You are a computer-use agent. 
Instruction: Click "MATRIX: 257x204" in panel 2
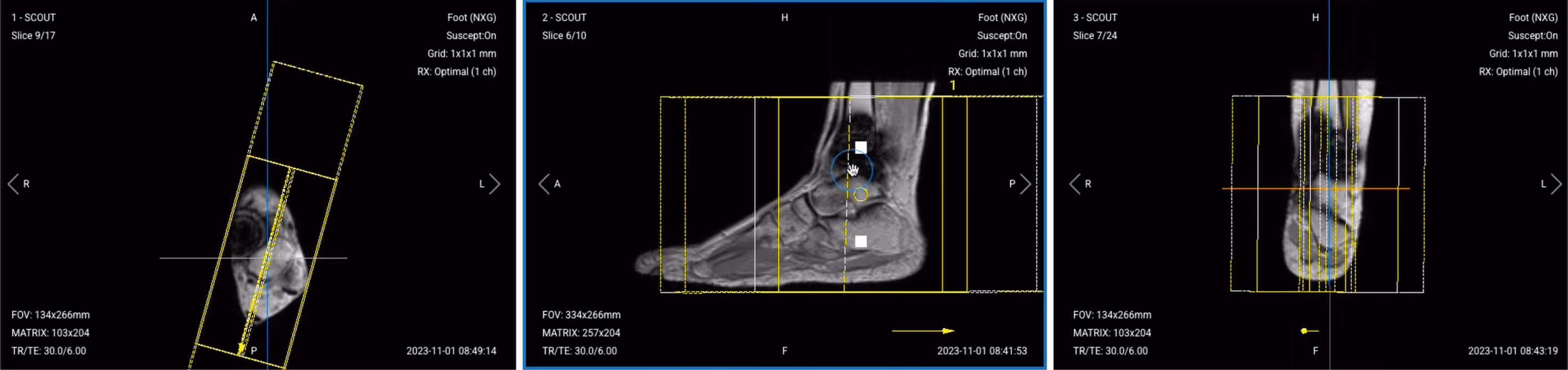point(581,333)
